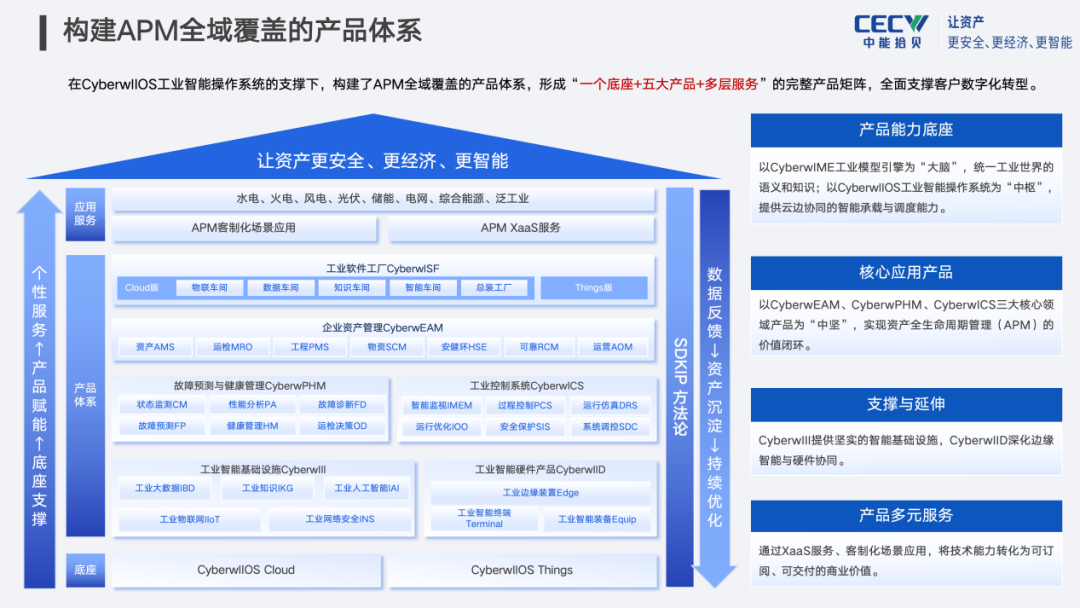Click the 状态监测CM box
Image resolution: width=1080 pixels, height=608 pixels.
(x=162, y=405)
